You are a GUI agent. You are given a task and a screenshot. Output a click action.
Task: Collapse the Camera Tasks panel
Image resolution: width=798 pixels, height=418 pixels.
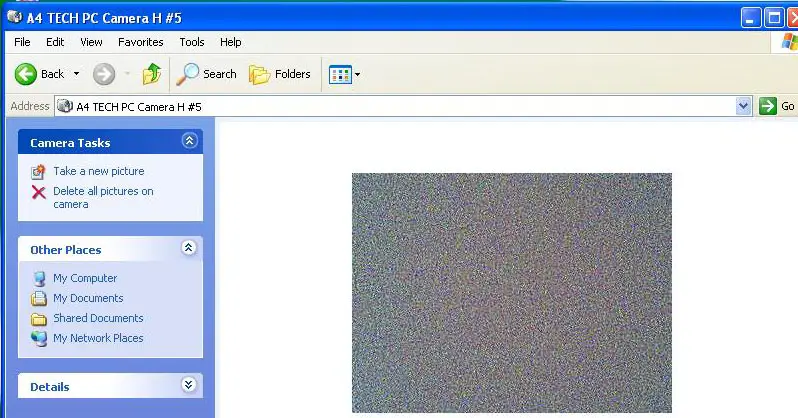(x=189, y=142)
